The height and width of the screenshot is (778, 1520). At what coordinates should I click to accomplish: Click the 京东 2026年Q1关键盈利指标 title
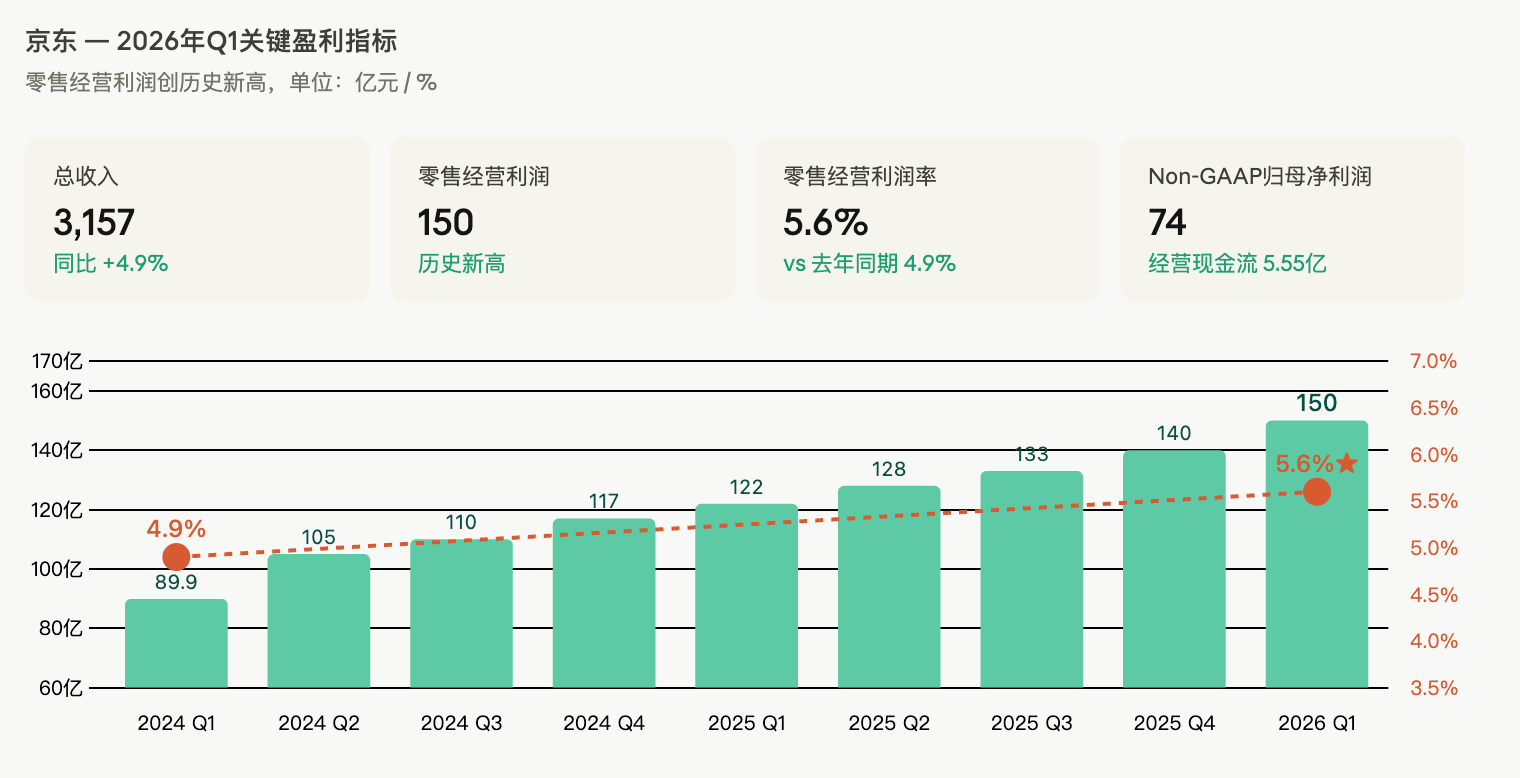211,42
